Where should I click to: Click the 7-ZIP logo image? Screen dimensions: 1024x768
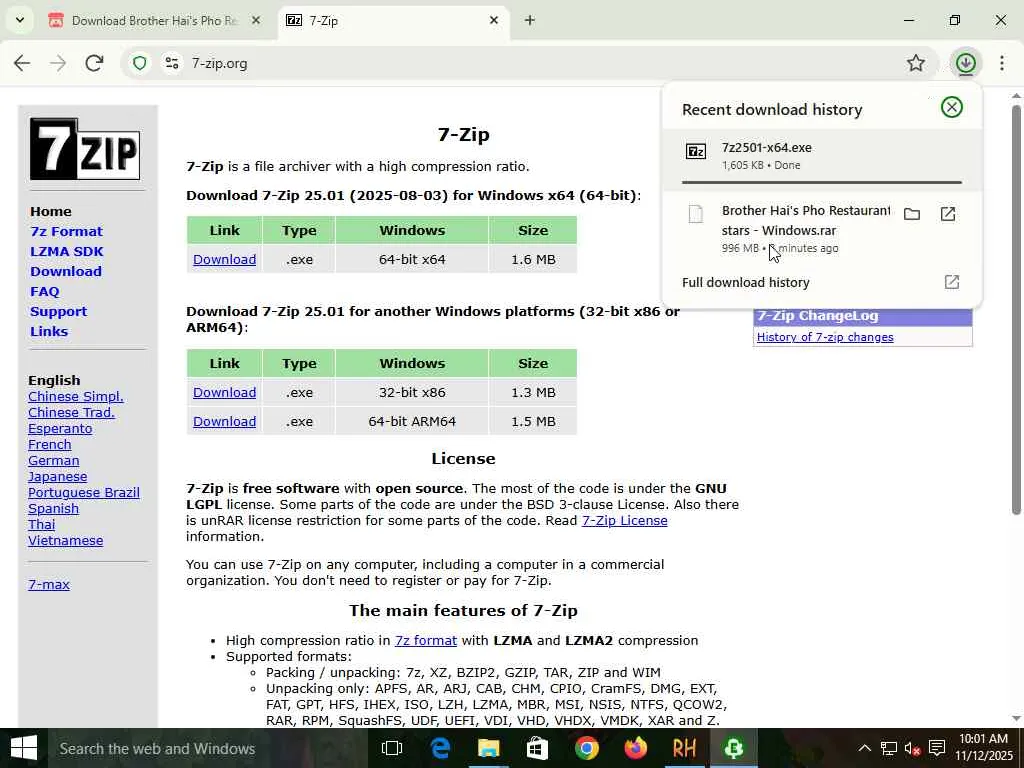pyautogui.click(x=85, y=149)
